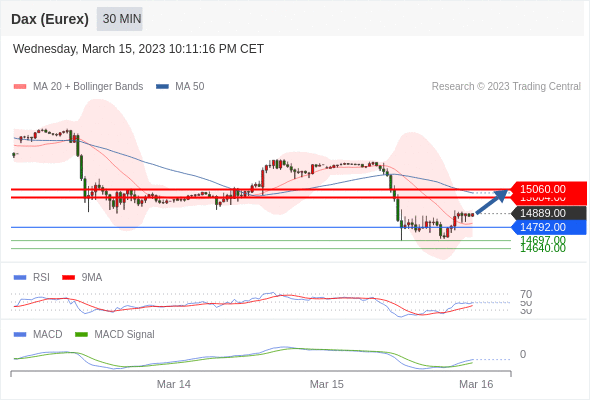Screen dimensions: 590x400
Task: Click the 15060.00 red resistance price label
Action: click(x=549, y=189)
